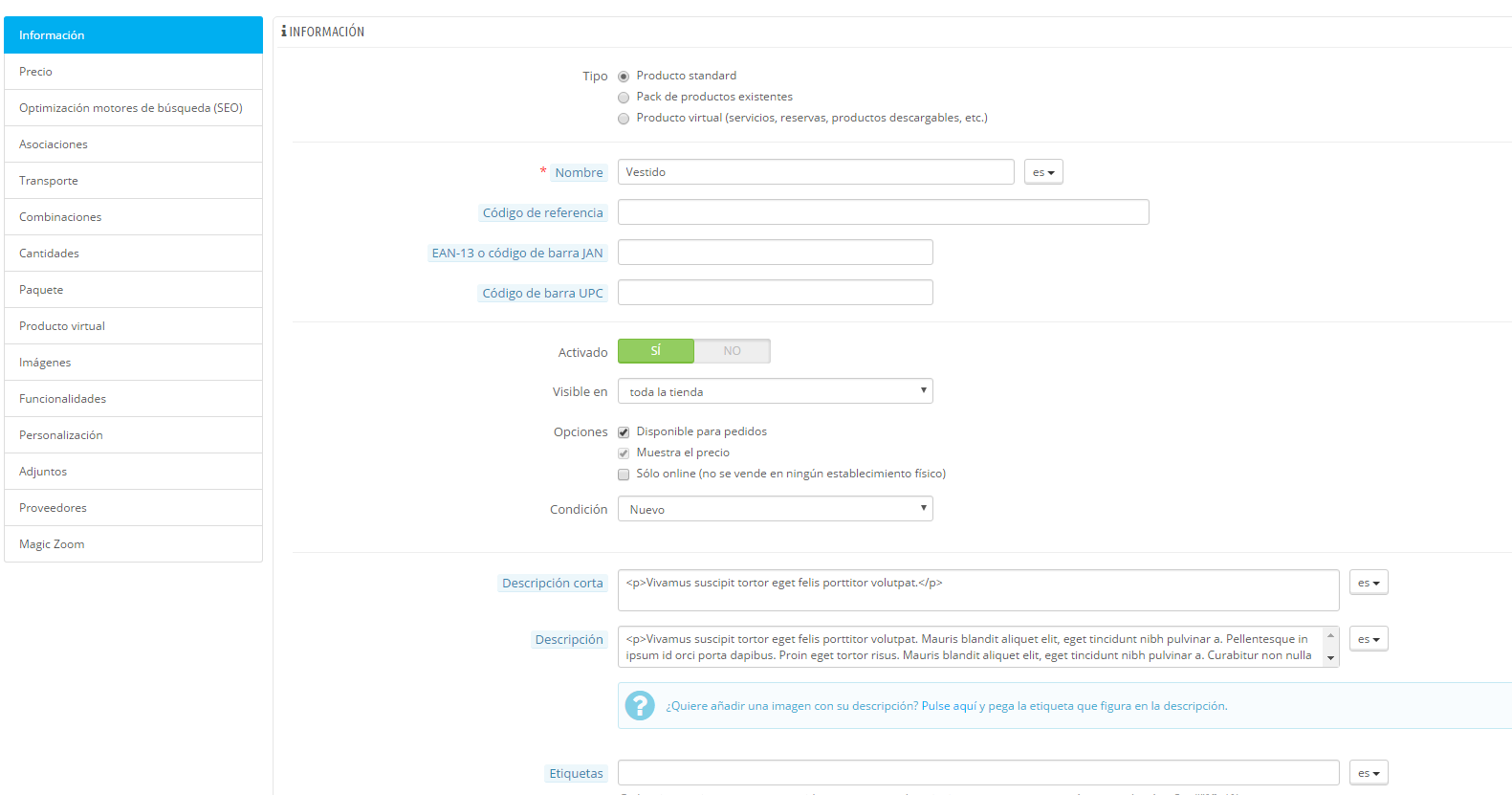
Task: Open language dropdown for Descripción
Action: point(1369,639)
